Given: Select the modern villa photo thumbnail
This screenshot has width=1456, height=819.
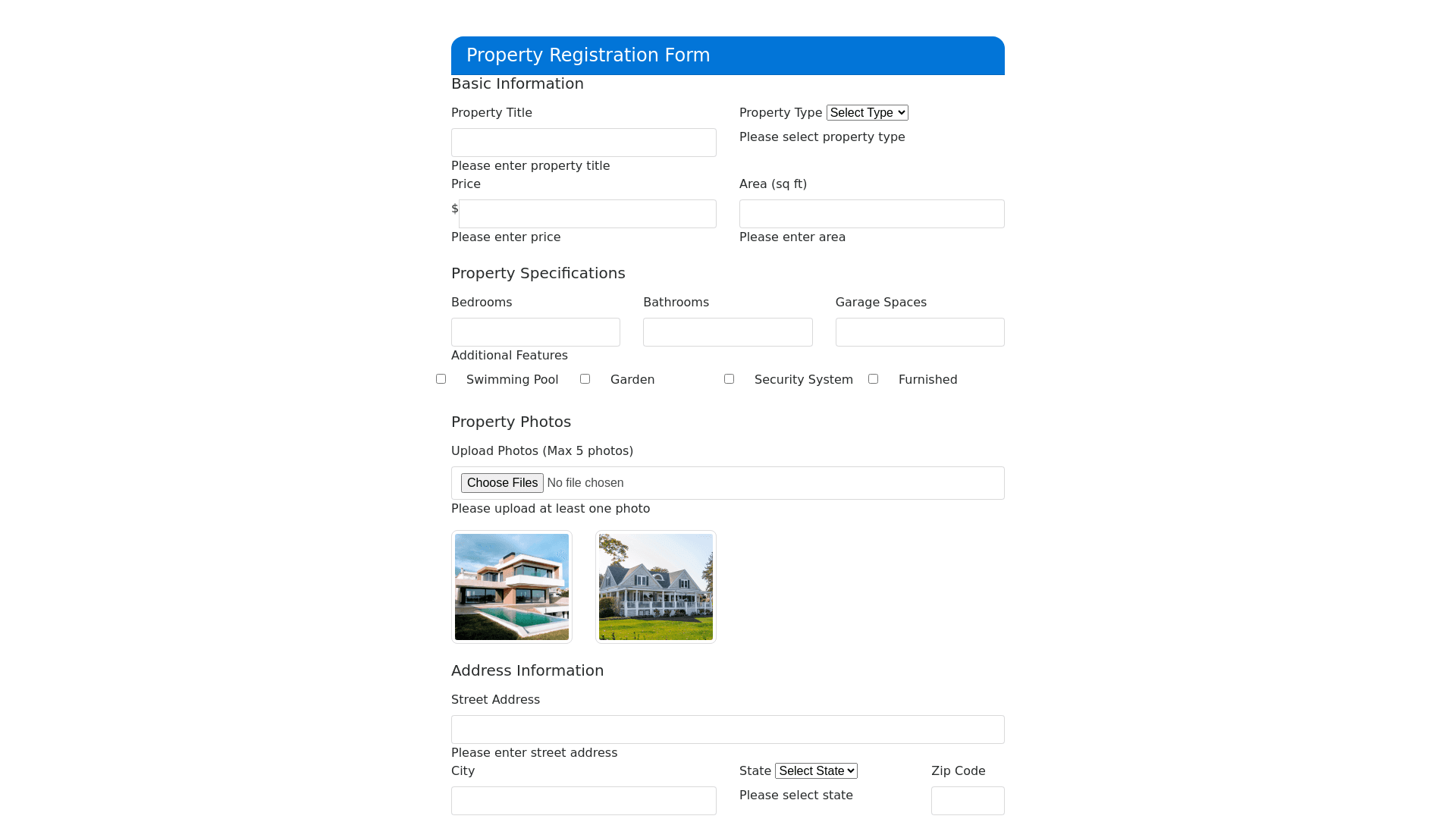Looking at the screenshot, I should point(512,587).
